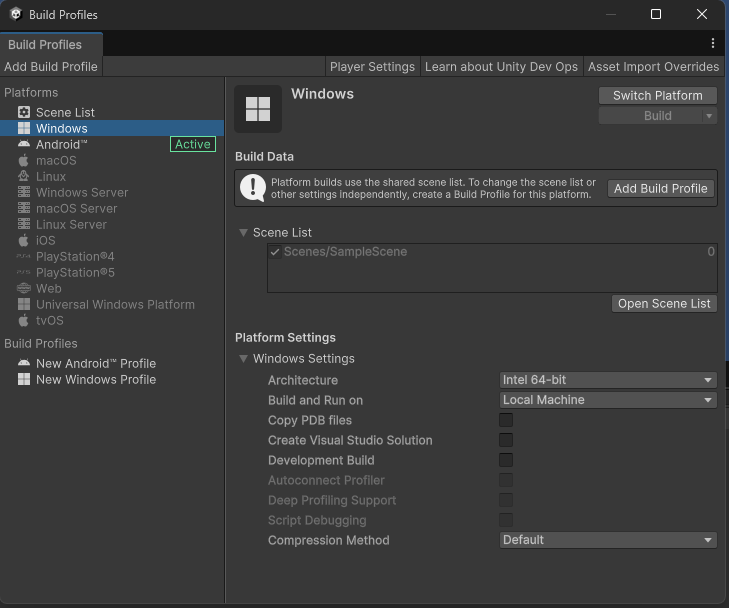Click the PlayStation 5 logo icon

[x=24, y=272]
